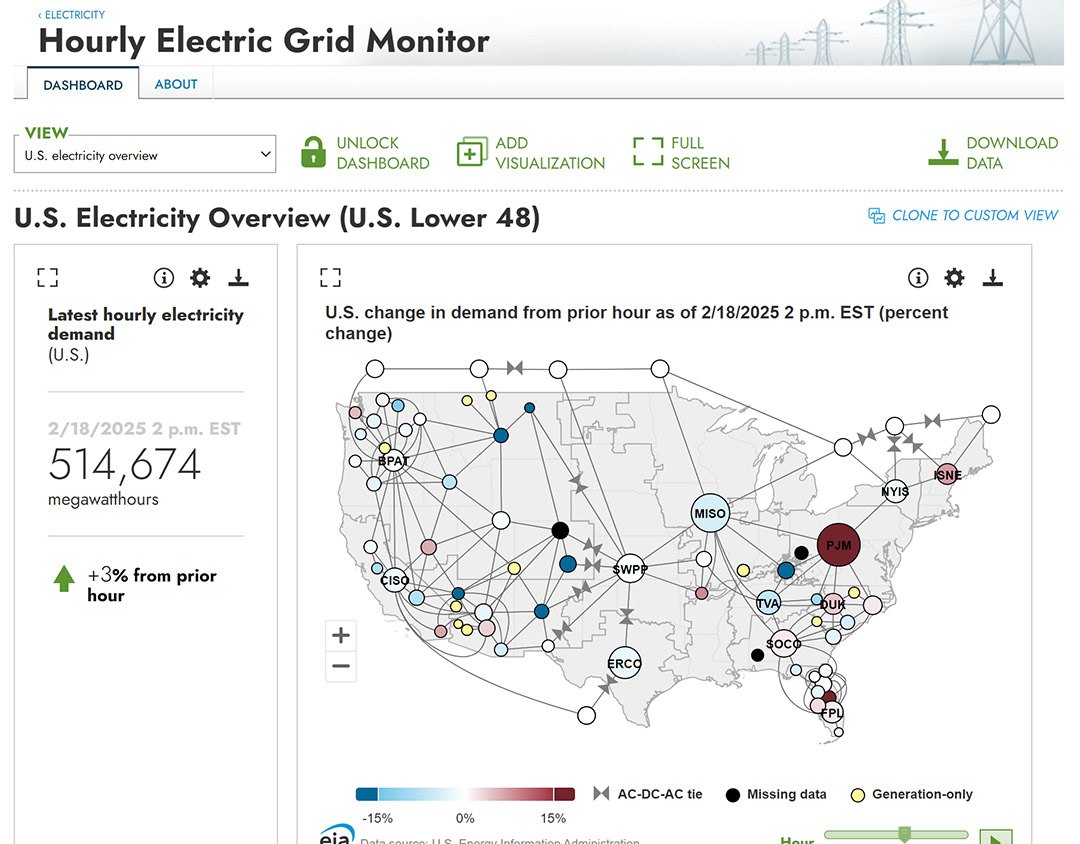Select the FPL node on the map
Viewport: 1080px width, 844px height.
(831, 712)
